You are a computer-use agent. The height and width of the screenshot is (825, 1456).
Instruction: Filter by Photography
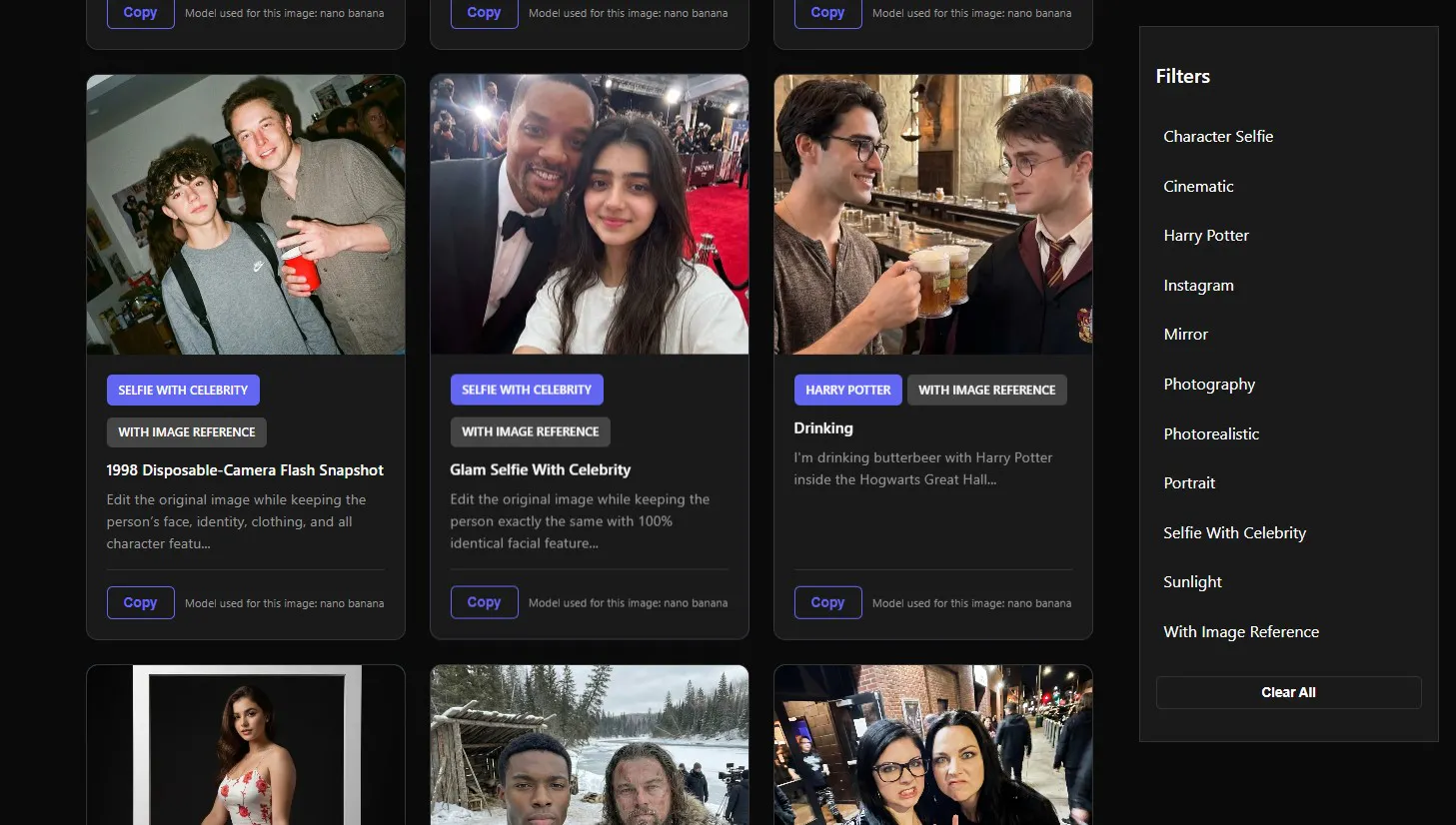[x=1209, y=385]
